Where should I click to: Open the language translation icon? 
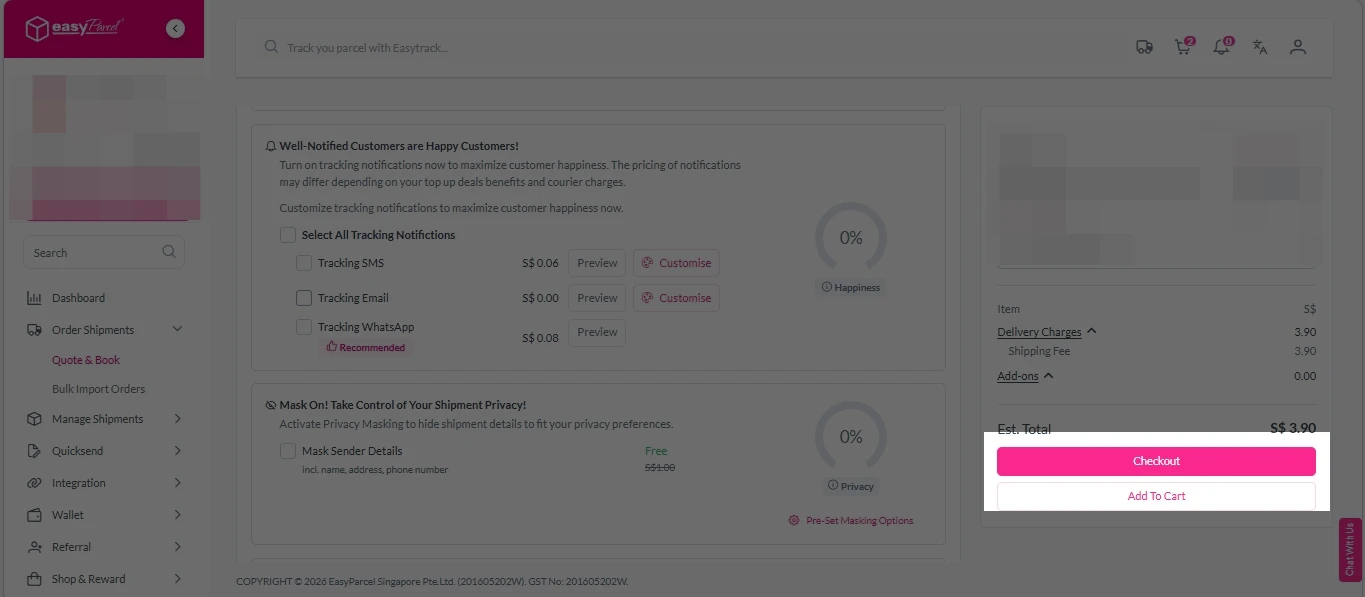coord(1260,47)
